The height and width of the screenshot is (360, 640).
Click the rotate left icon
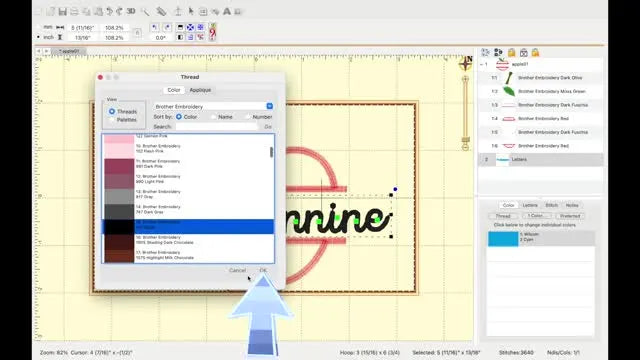pyautogui.click(x=155, y=27)
